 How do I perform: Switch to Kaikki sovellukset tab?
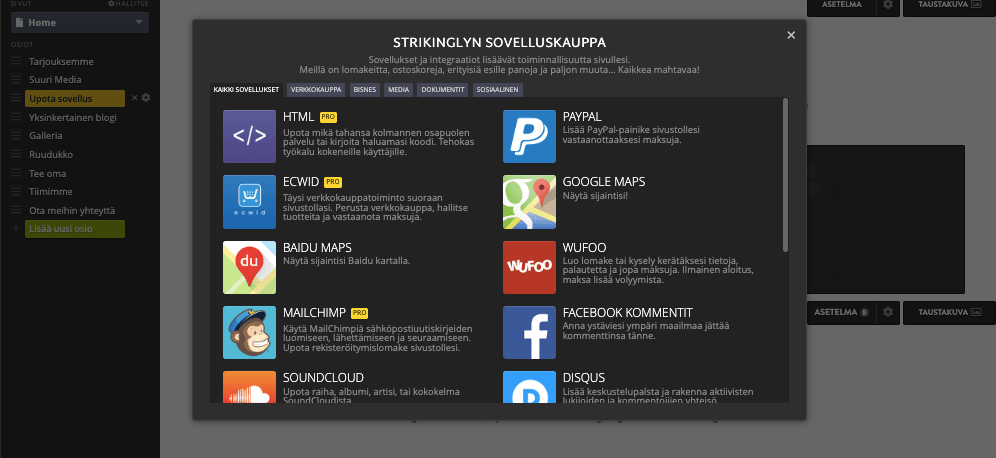point(246,90)
